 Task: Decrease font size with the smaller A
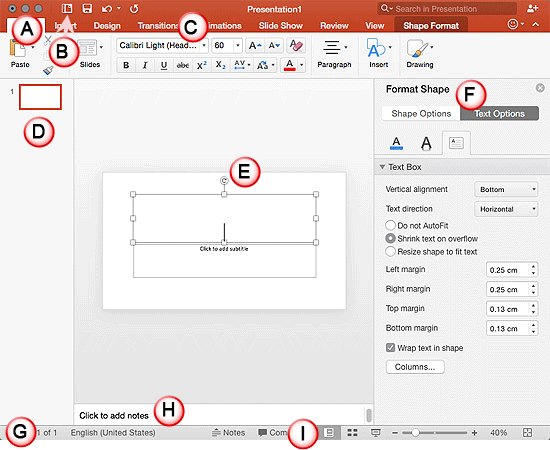[x=274, y=46]
